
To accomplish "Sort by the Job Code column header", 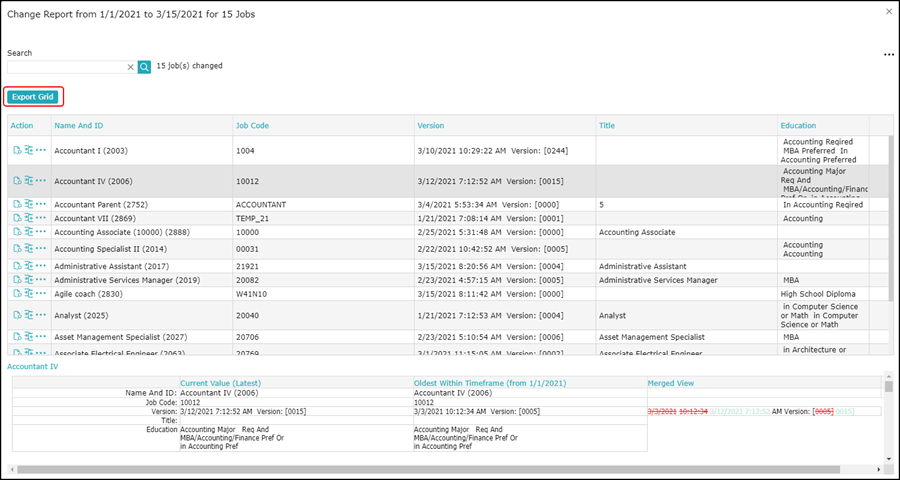I will pos(253,126).
